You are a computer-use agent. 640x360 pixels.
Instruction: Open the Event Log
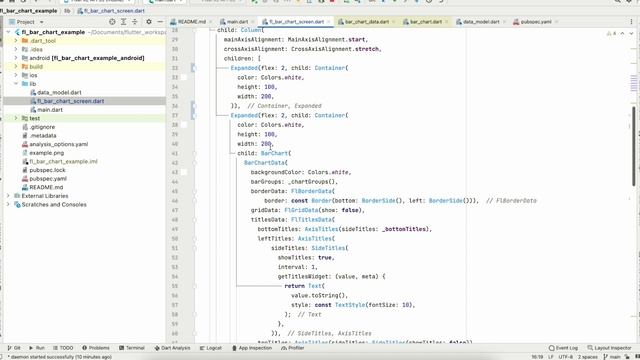pos(563,348)
